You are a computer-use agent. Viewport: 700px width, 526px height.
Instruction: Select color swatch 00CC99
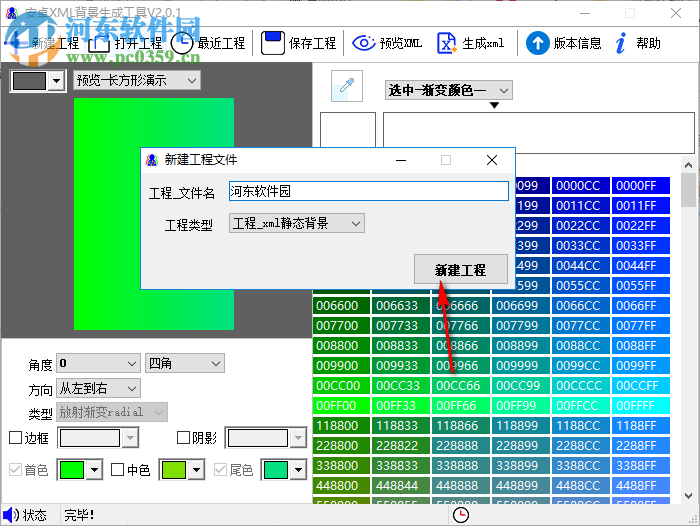pyautogui.click(x=521, y=386)
